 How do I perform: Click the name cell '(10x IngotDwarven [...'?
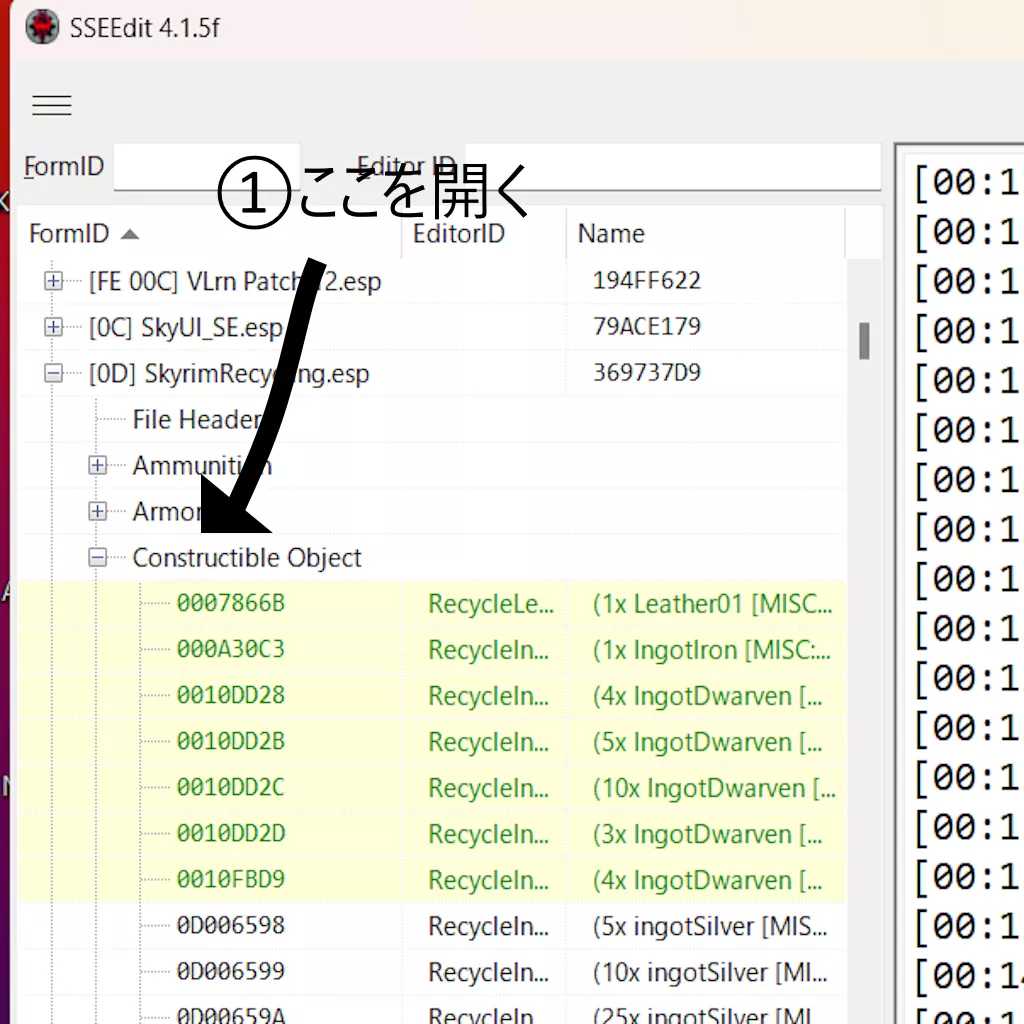(x=714, y=788)
